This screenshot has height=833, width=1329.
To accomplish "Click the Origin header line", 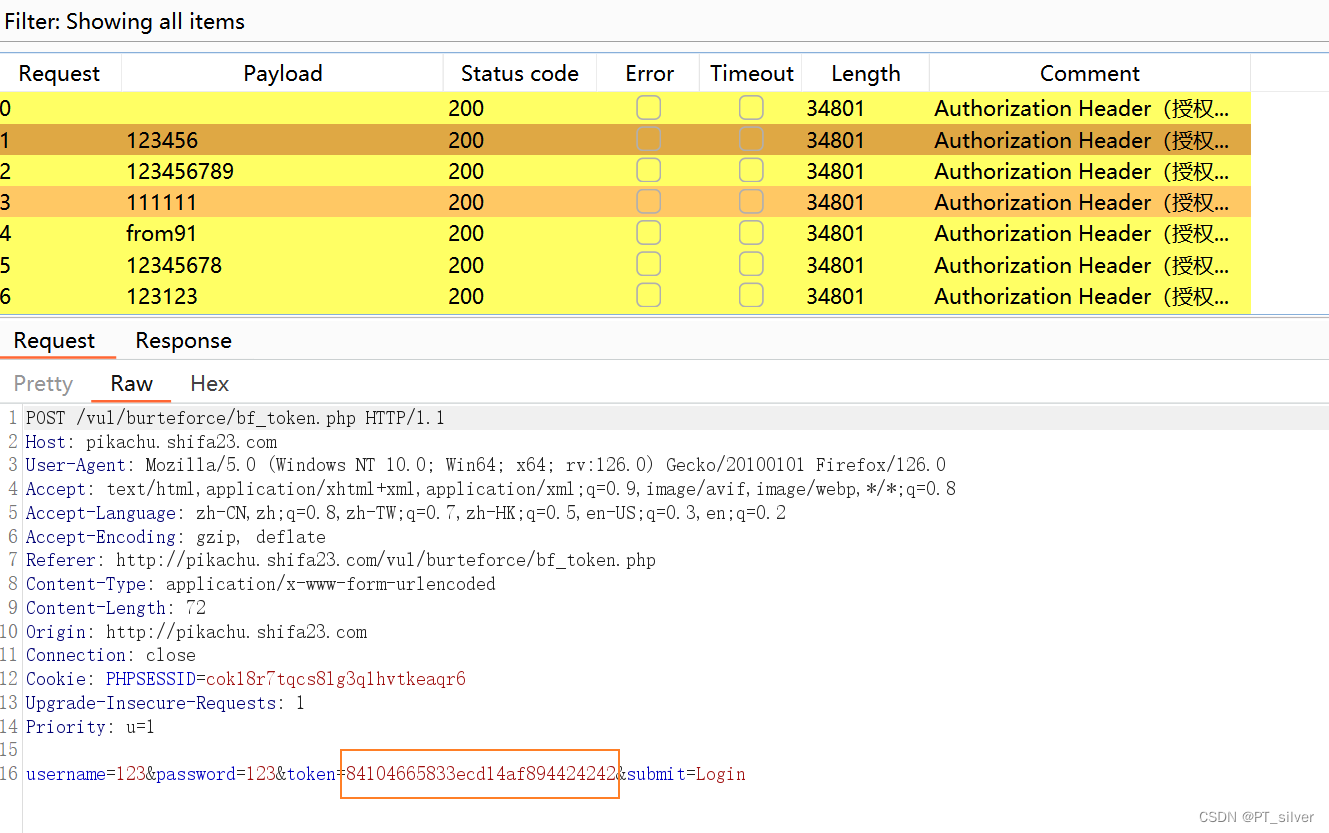I will pos(196,632).
